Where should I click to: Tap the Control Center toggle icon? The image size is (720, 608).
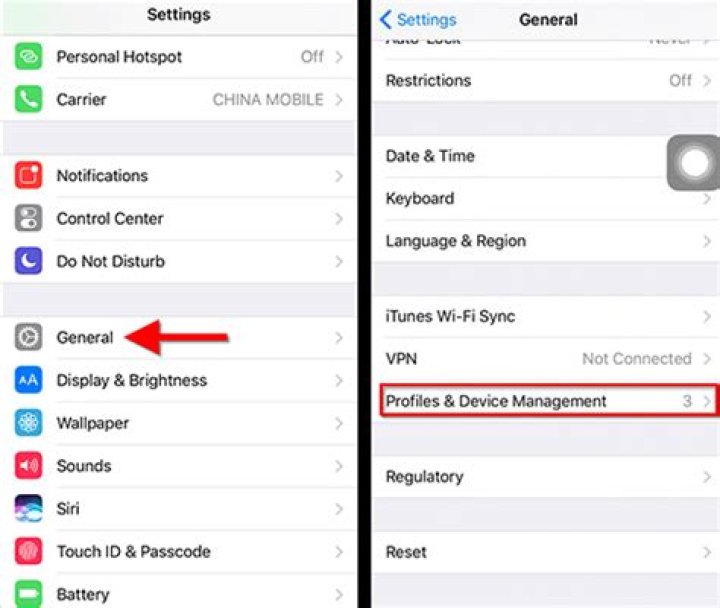coord(28,218)
